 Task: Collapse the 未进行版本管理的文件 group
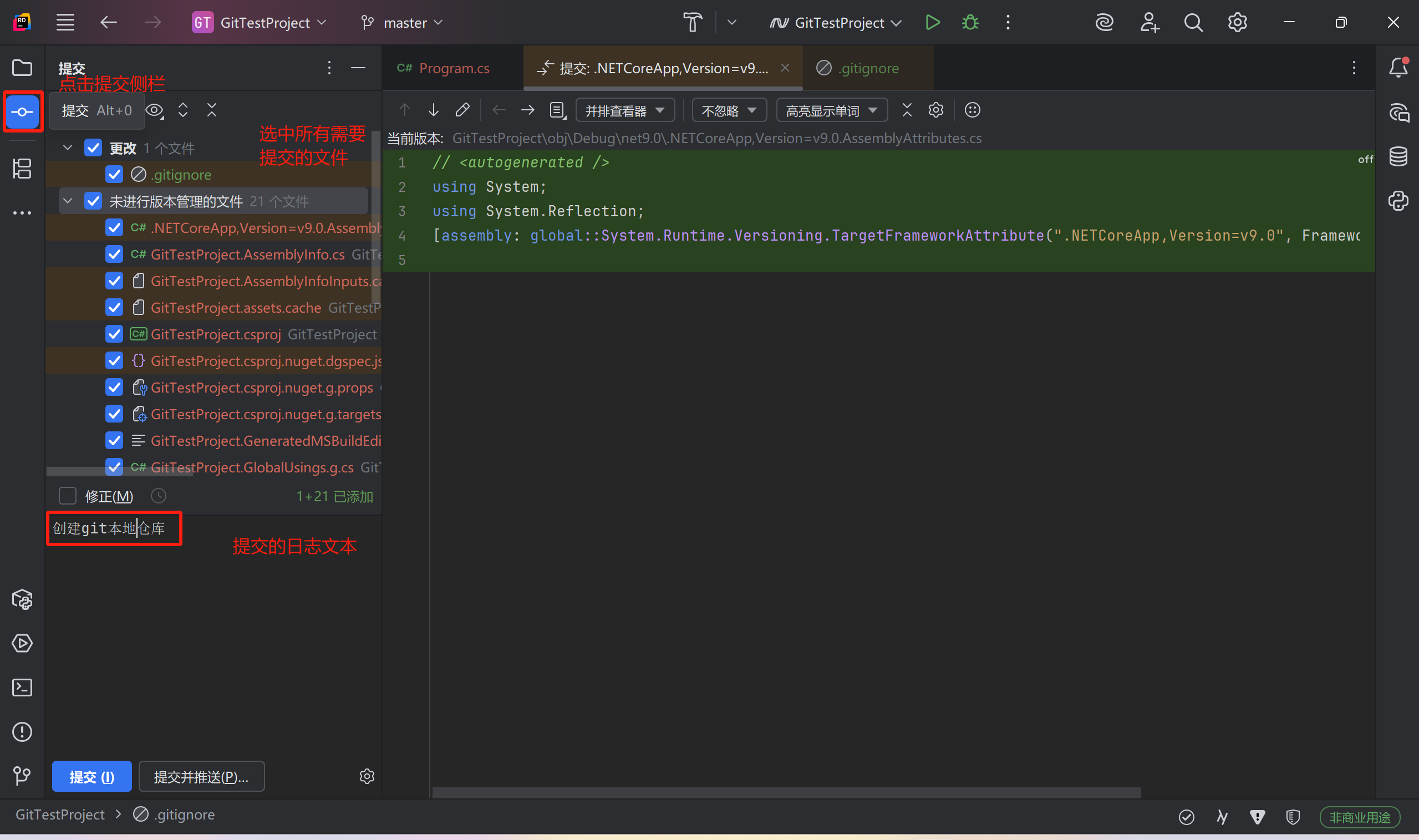68,201
